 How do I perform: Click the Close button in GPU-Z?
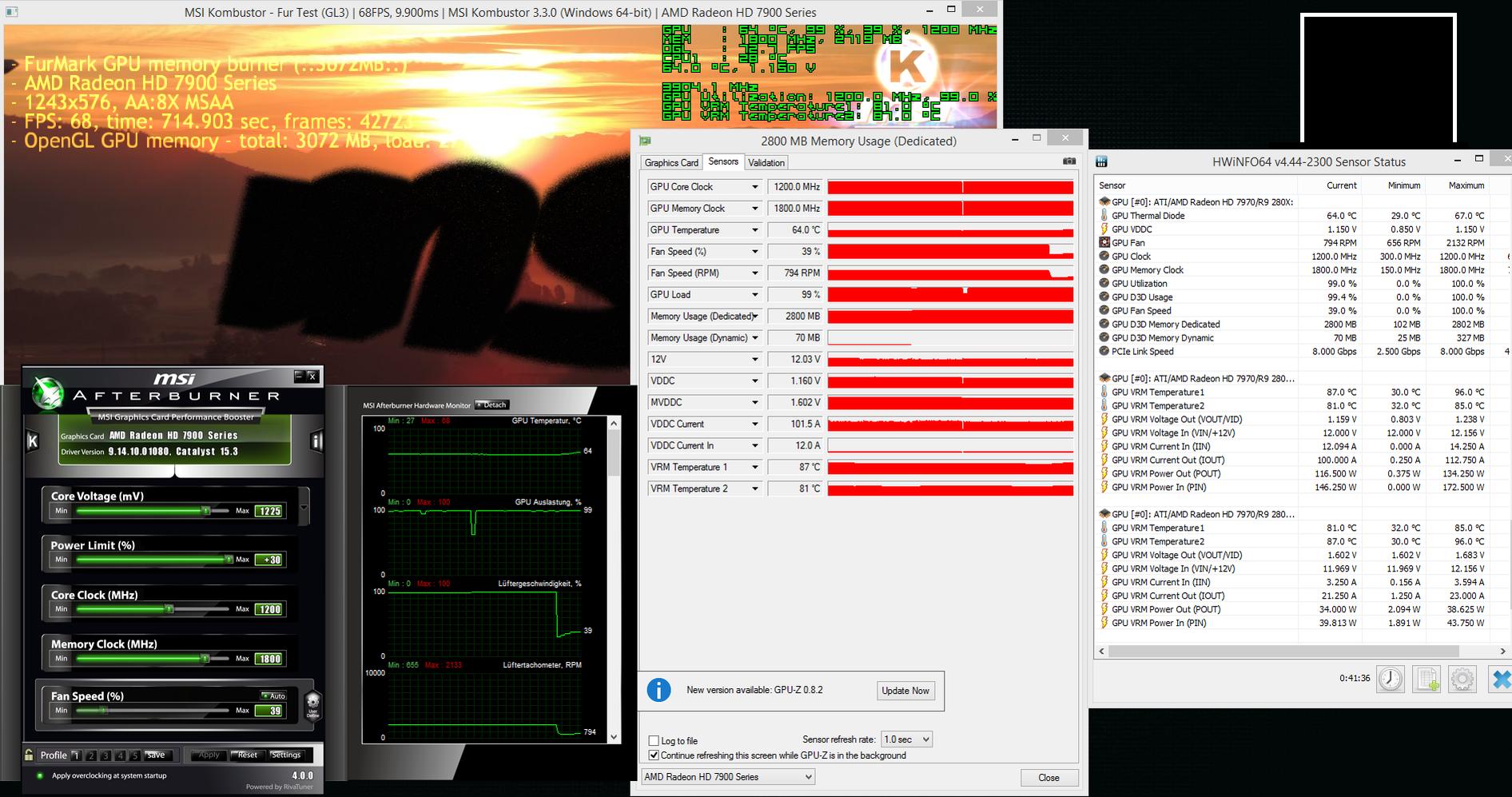pos(1049,778)
